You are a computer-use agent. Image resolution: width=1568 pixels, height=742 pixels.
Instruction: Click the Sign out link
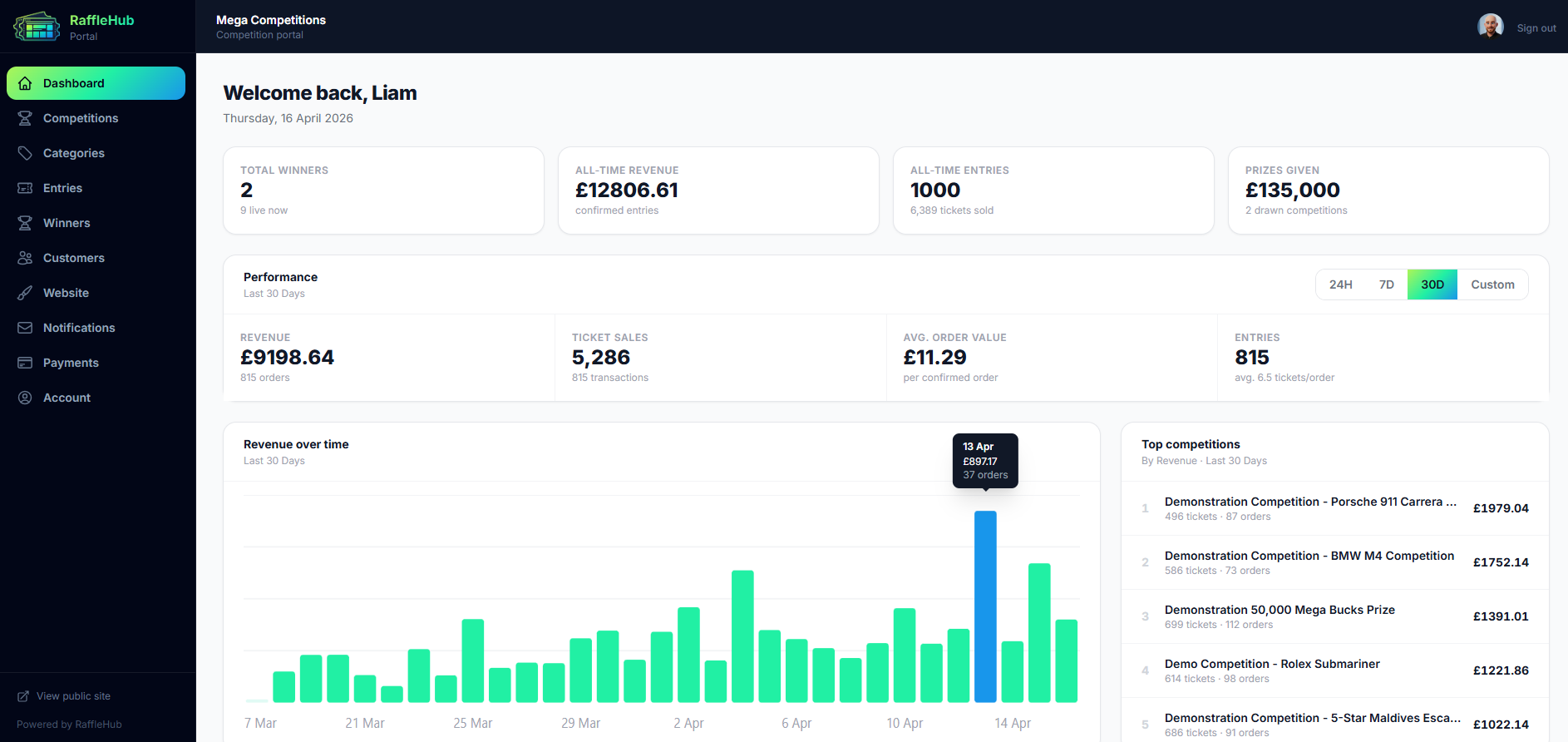[x=1536, y=28]
